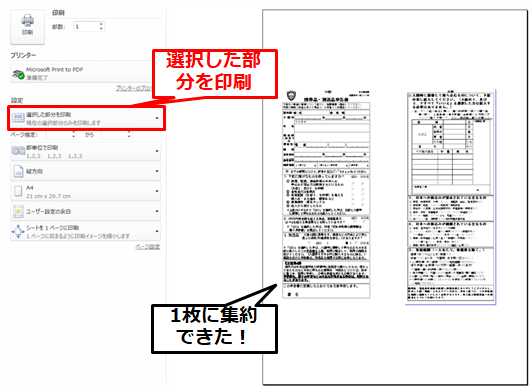Open the 縦方向 orientation dropdown
This screenshot has height=386, width=529.
[x=86, y=171]
